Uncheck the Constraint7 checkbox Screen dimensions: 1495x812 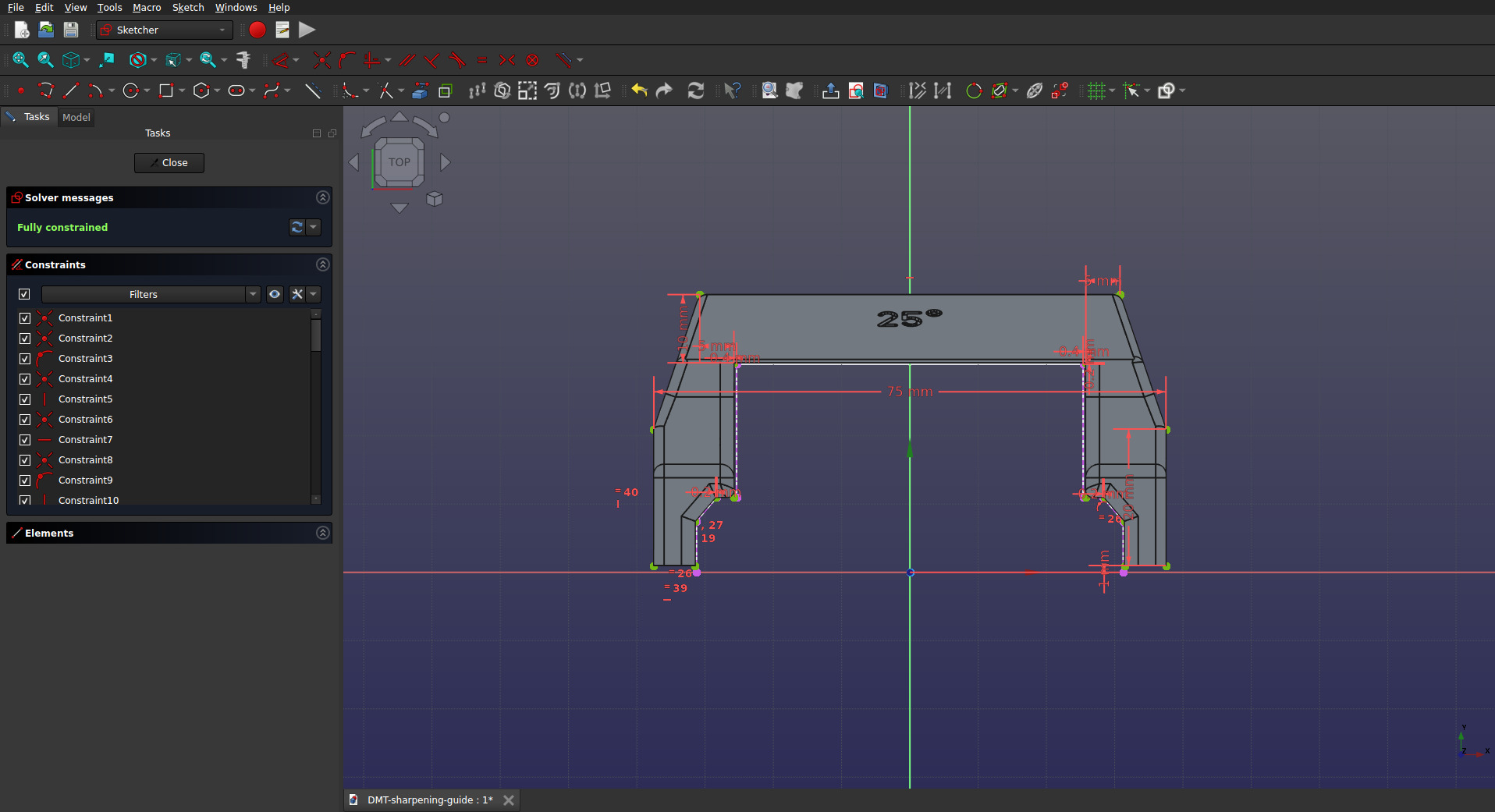pos(25,440)
